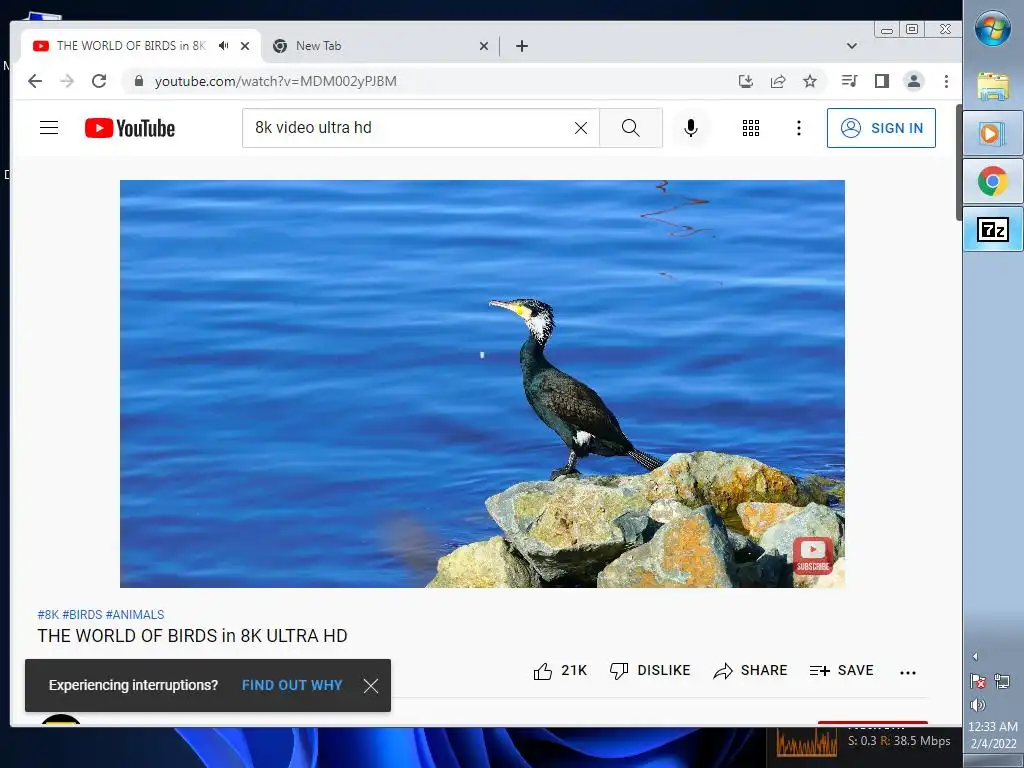Image resolution: width=1024 pixels, height=768 pixels.
Task: Open the Chrome three-dot menu
Action: tap(946, 81)
